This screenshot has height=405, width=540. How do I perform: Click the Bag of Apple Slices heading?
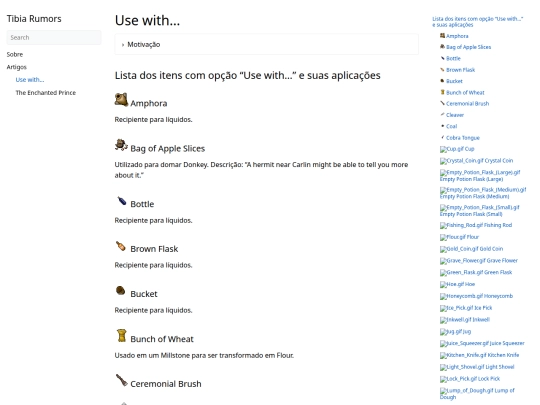coord(167,148)
